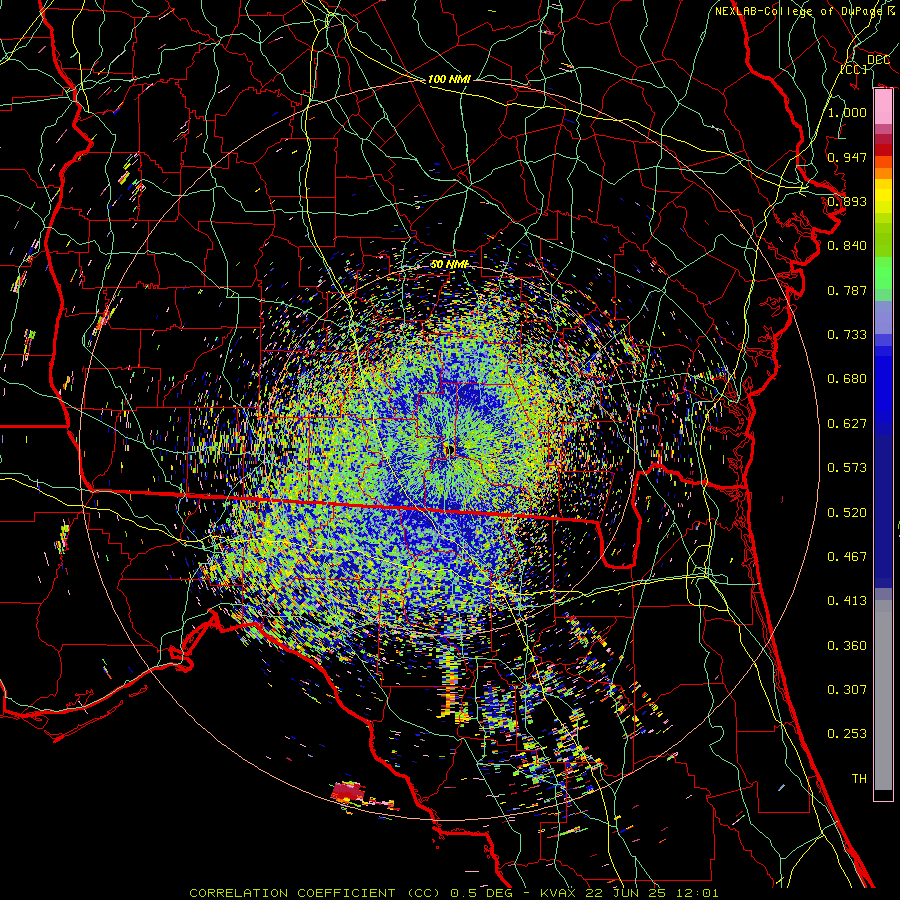Click the Correlation Coefficient KVAX caption text

point(453,893)
